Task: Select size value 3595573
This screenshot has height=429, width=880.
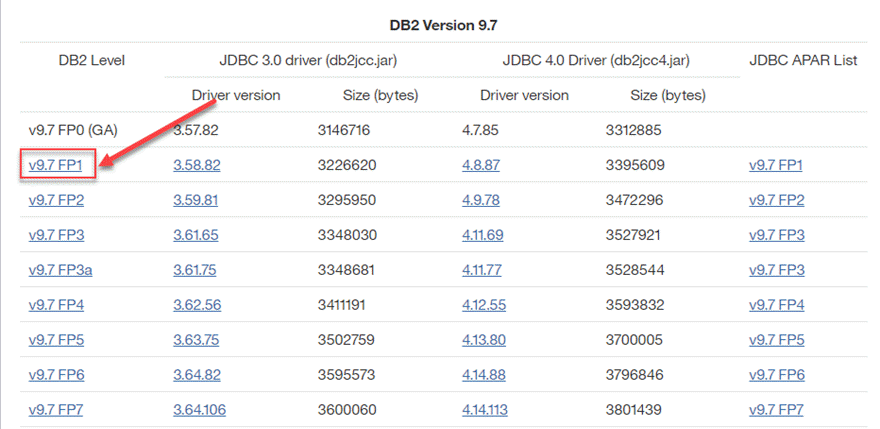Action: (x=346, y=375)
